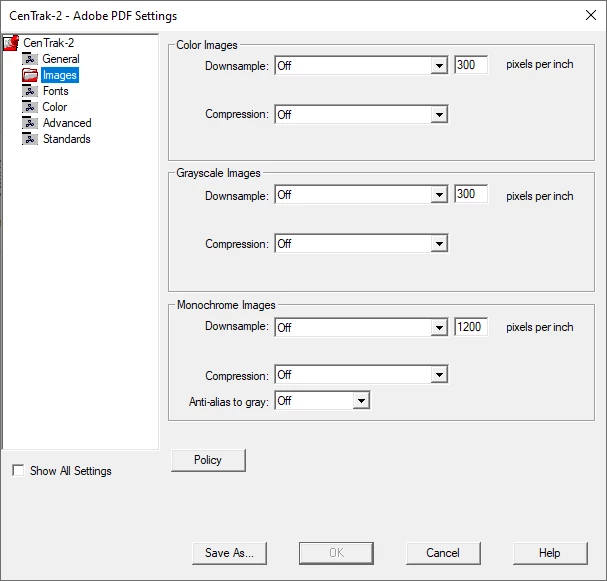Open the General settings section
The height and width of the screenshot is (581, 607).
coord(61,59)
